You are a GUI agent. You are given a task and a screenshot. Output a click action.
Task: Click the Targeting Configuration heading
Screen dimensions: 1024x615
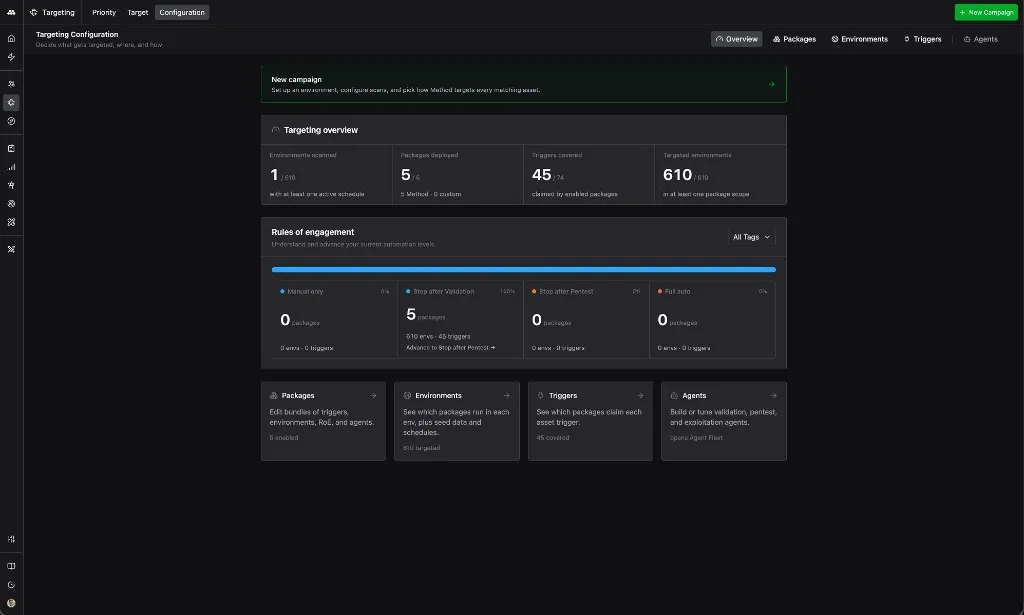pyautogui.click(x=77, y=35)
